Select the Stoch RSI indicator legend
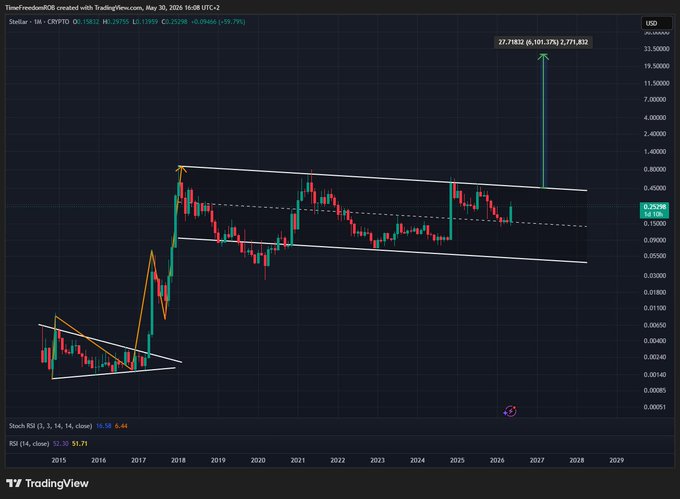 (50, 426)
